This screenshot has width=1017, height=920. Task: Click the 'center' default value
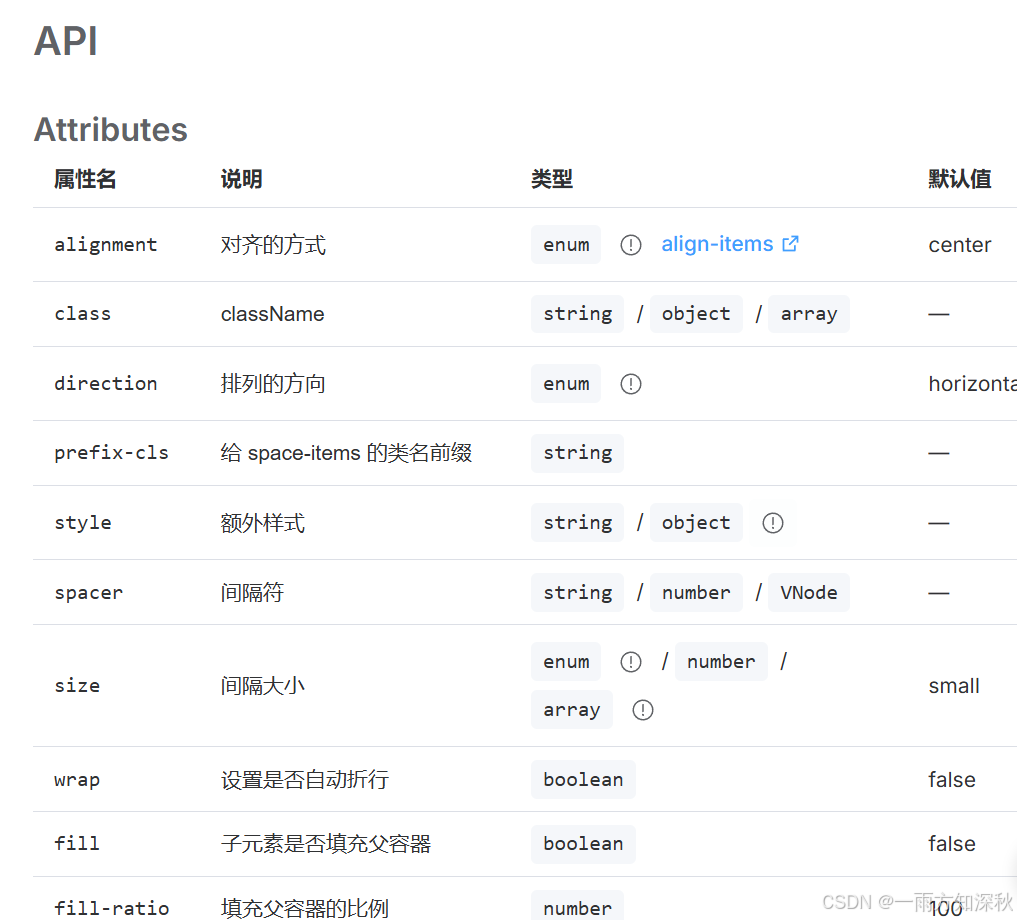pos(960,245)
